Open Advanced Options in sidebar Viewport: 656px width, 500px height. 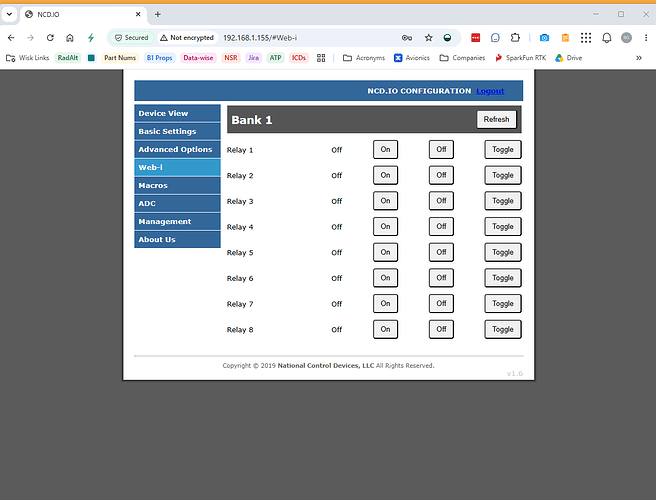(177, 149)
